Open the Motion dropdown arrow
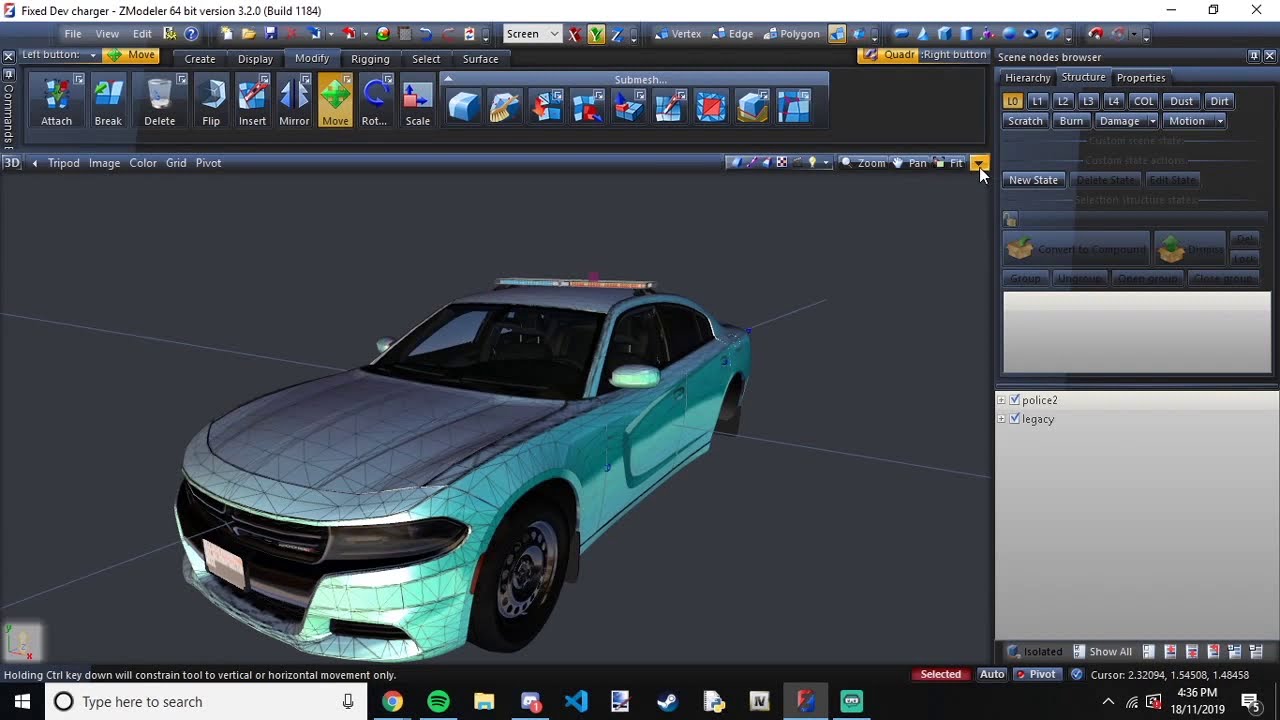Viewport: 1280px width, 720px height. (1220, 121)
